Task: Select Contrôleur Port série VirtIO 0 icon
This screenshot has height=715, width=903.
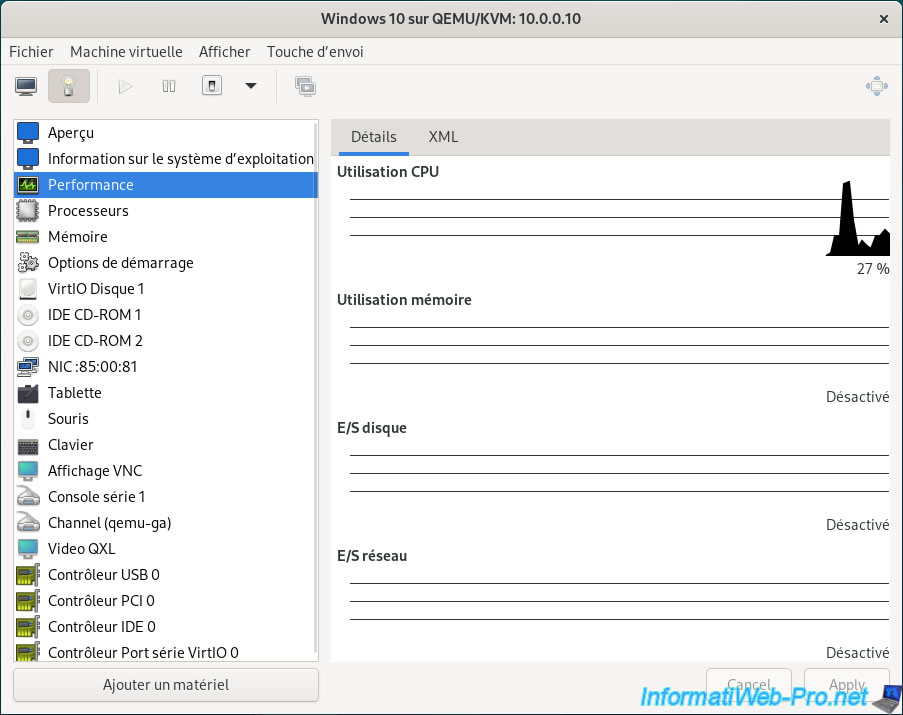Action: pyautogui.click(x=28, y=652)
